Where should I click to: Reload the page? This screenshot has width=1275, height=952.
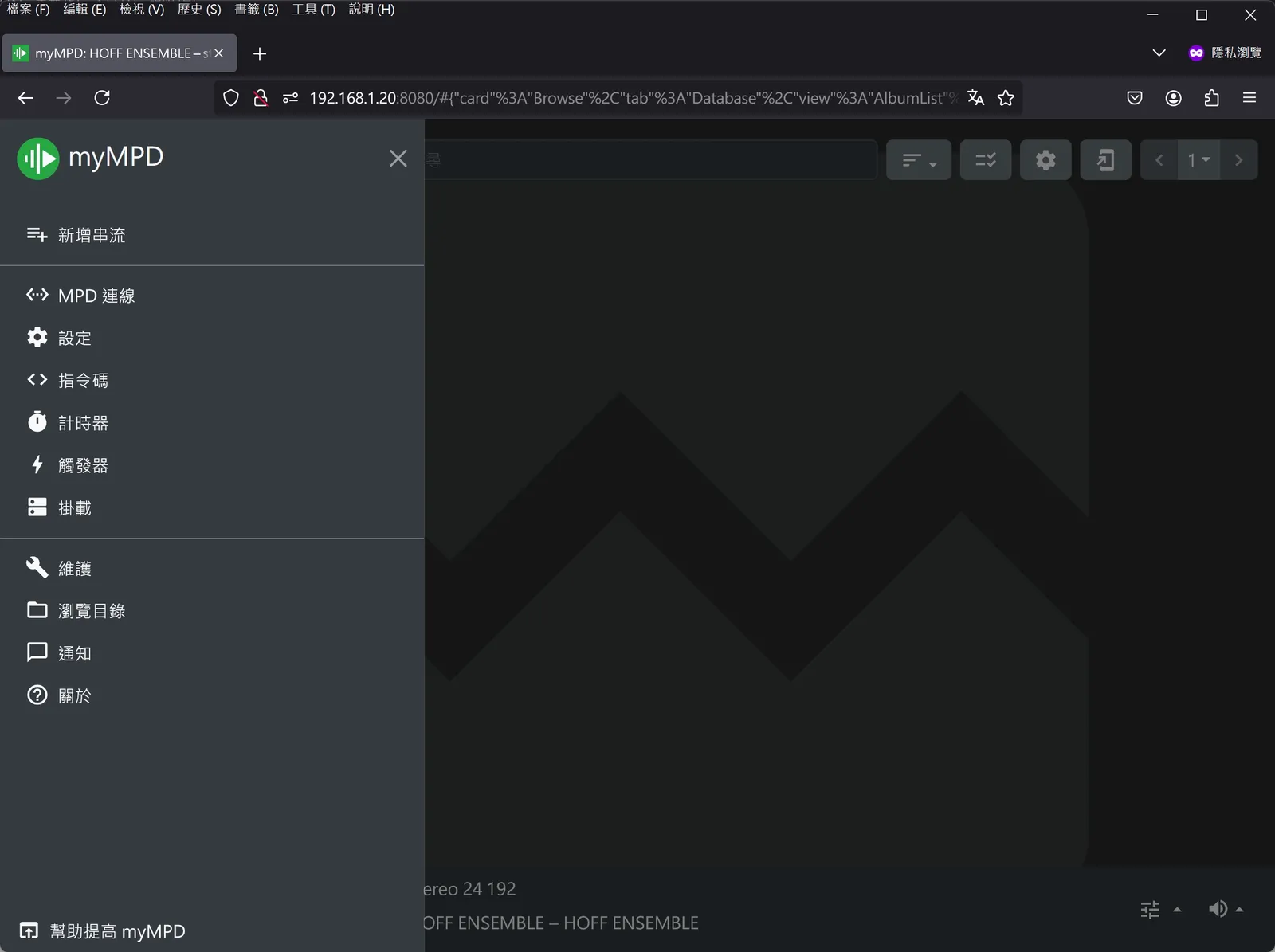click(102, 98)
